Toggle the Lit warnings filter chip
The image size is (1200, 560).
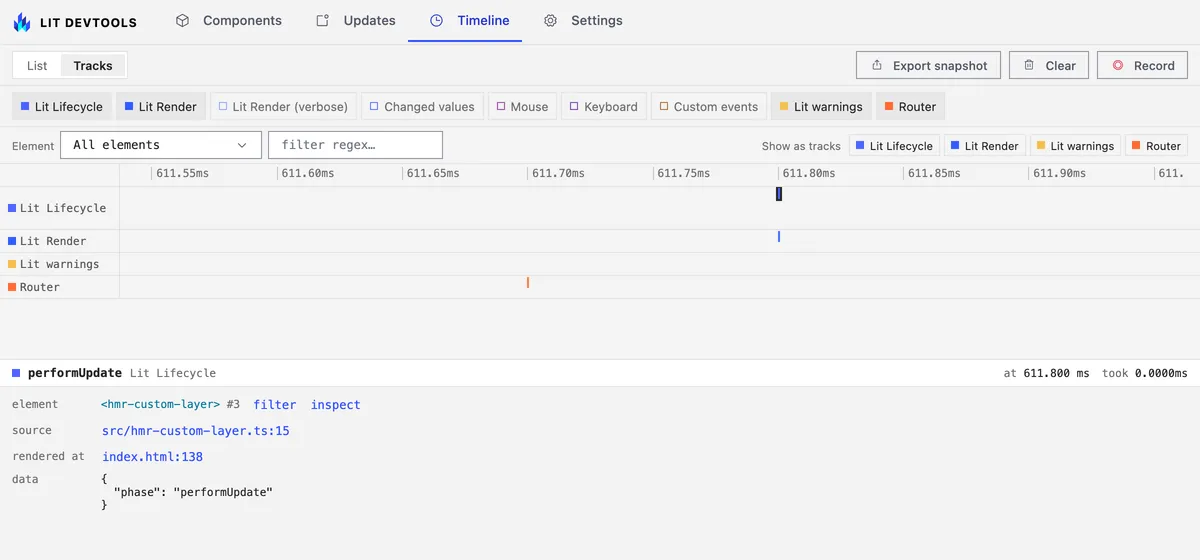click(821, 106)
